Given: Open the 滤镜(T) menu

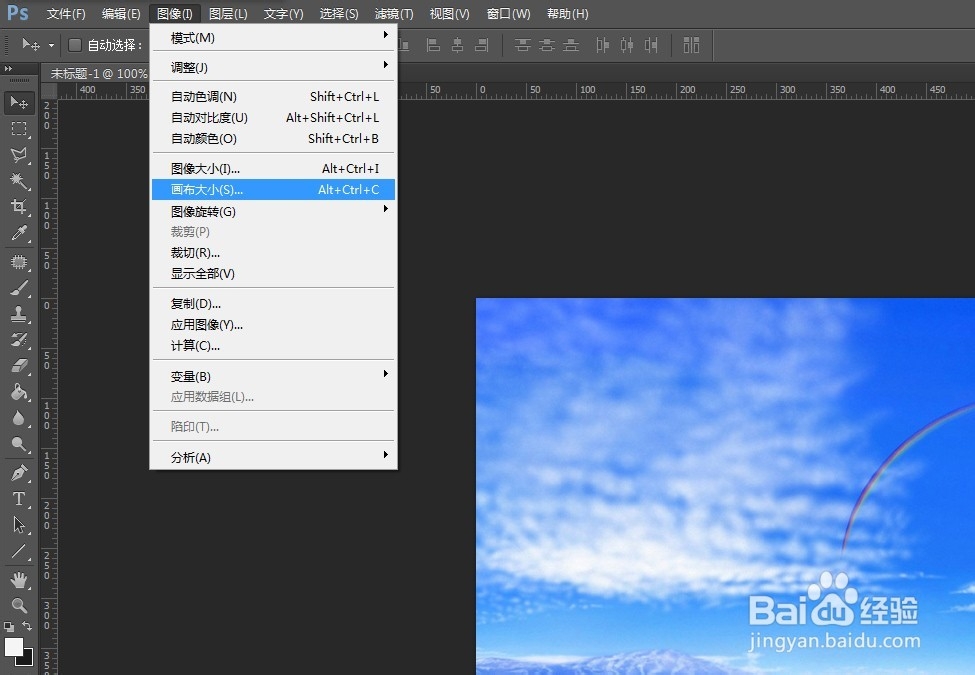Looking at the screenshot, I should point(393,13).
